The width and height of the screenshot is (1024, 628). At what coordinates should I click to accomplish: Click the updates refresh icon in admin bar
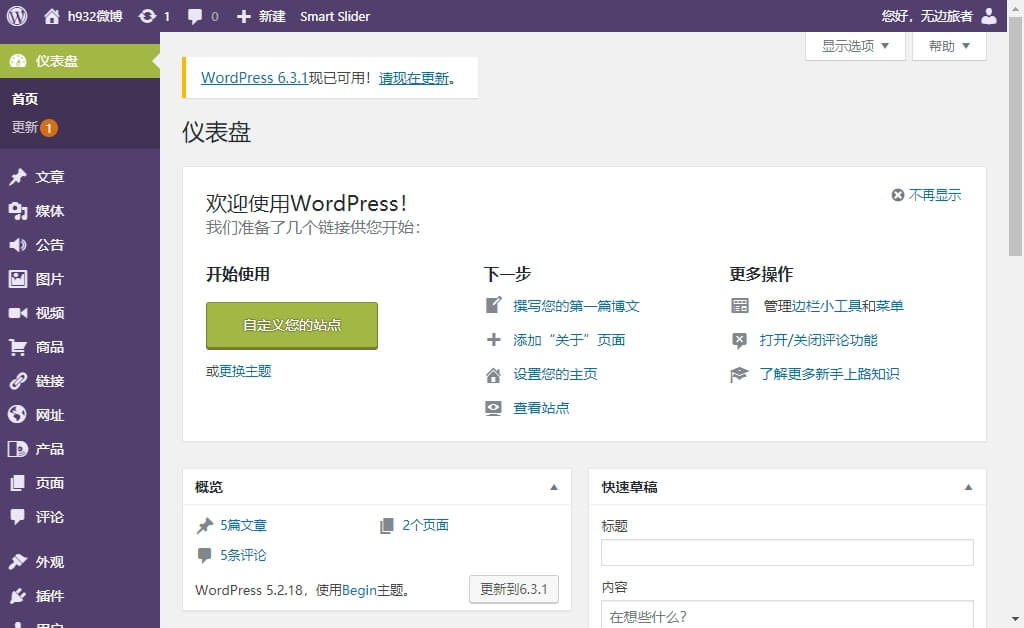[148, 16]
